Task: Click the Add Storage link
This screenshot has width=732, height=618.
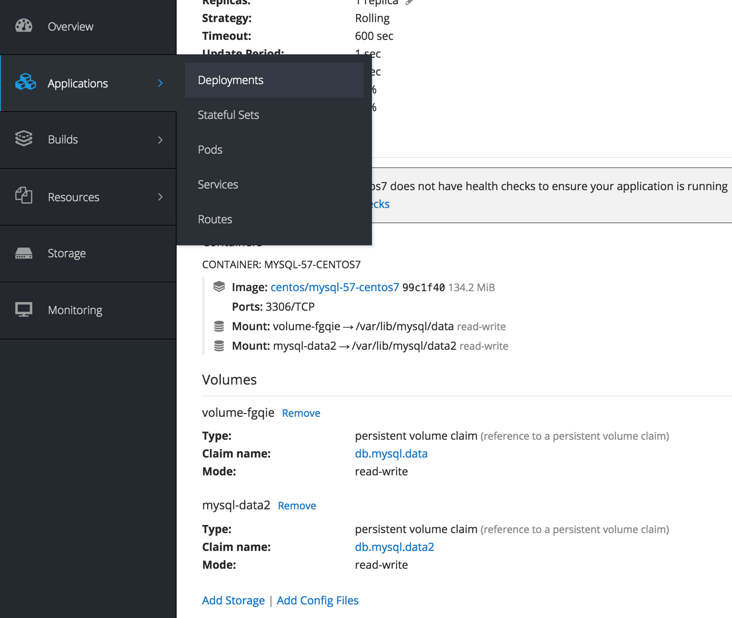Action: (233, 600)
